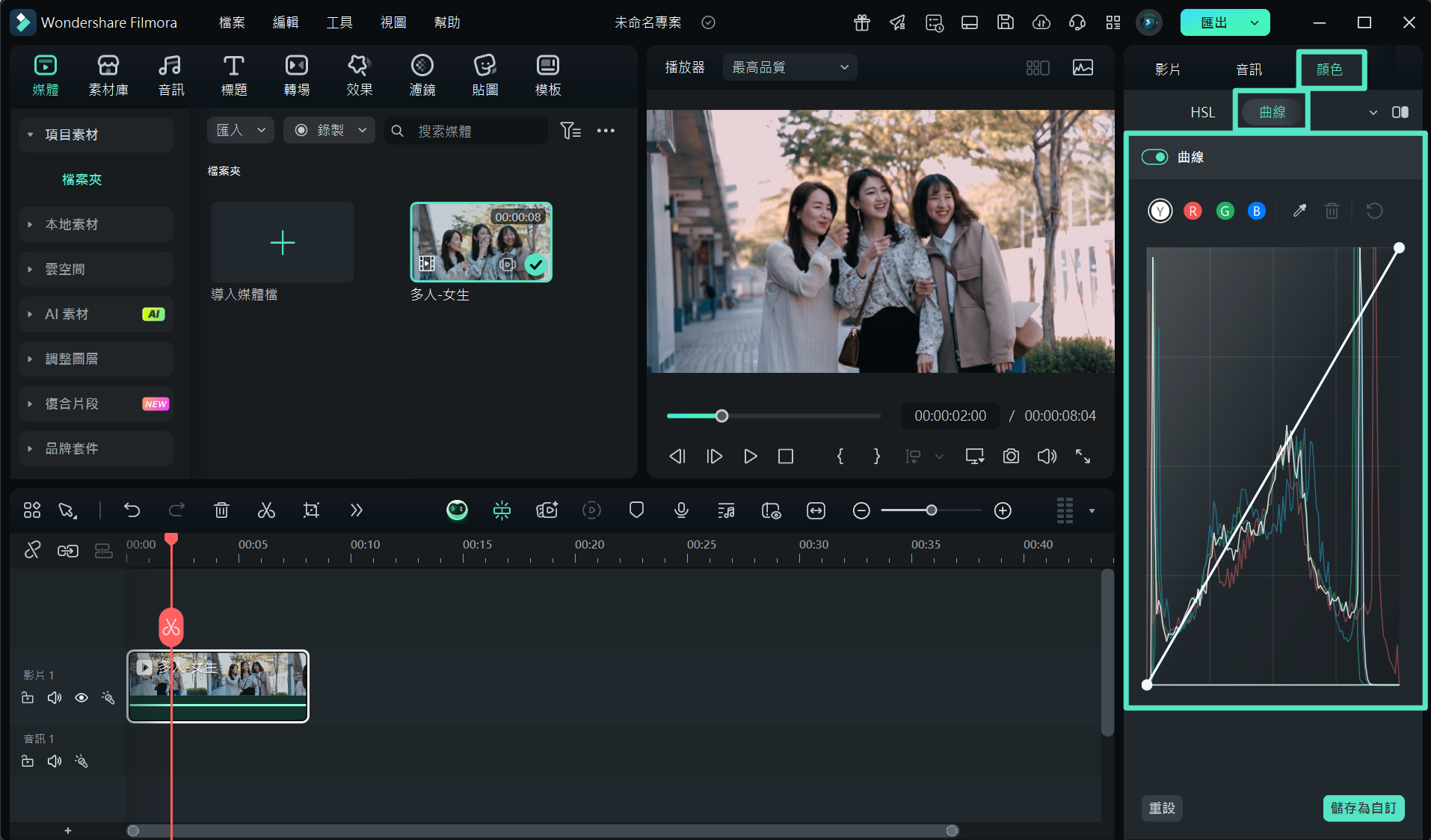Open the 標題 titles icon
1431x840 pixels.
tap(233, 75)
